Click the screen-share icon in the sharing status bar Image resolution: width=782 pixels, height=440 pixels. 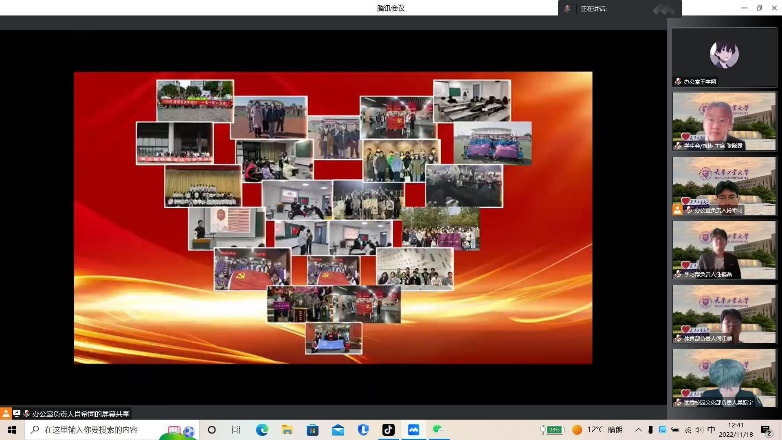pyautogui.click(x=16, y=413)
